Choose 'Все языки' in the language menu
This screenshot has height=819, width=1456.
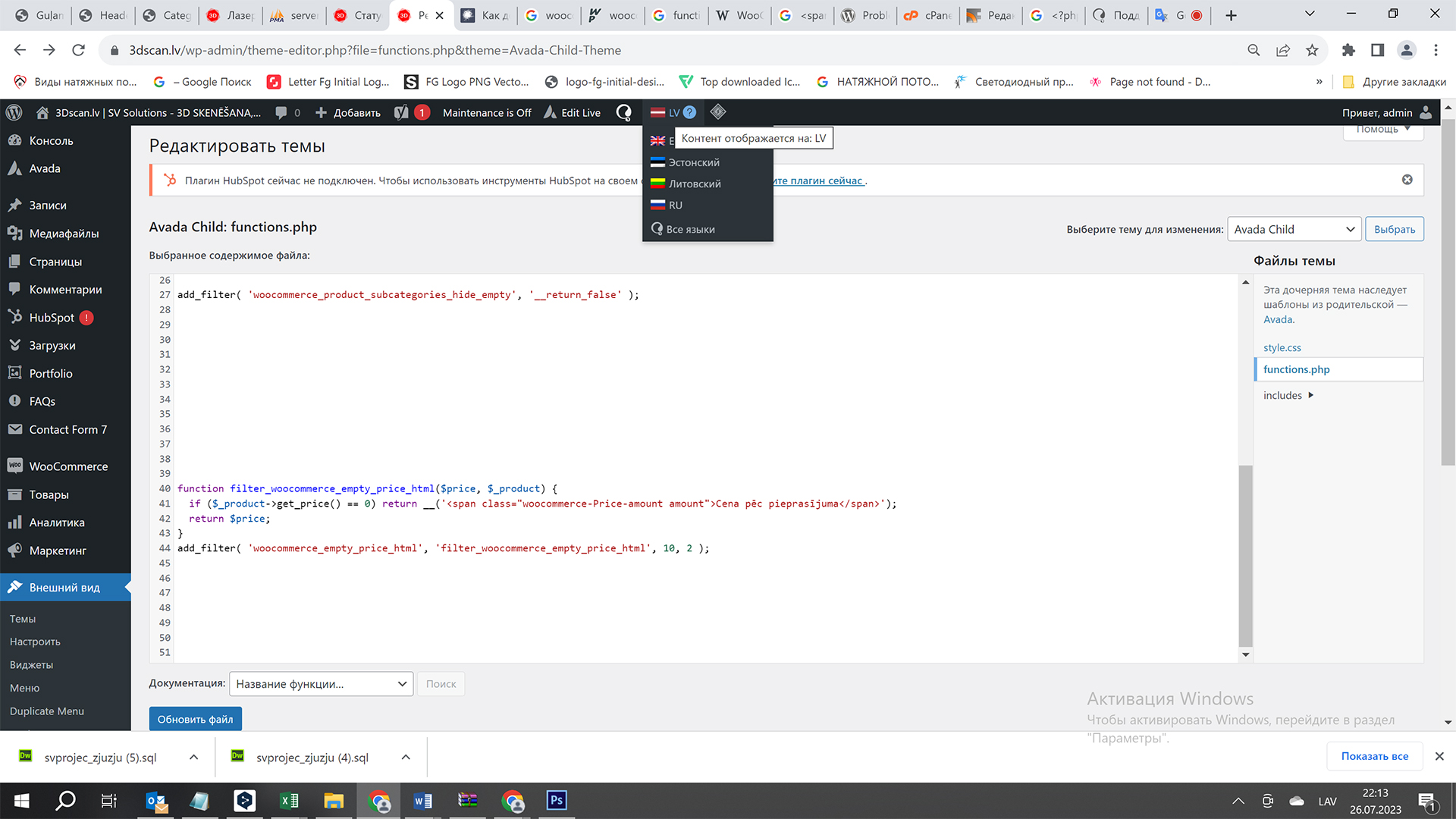[x=690, y=229]
